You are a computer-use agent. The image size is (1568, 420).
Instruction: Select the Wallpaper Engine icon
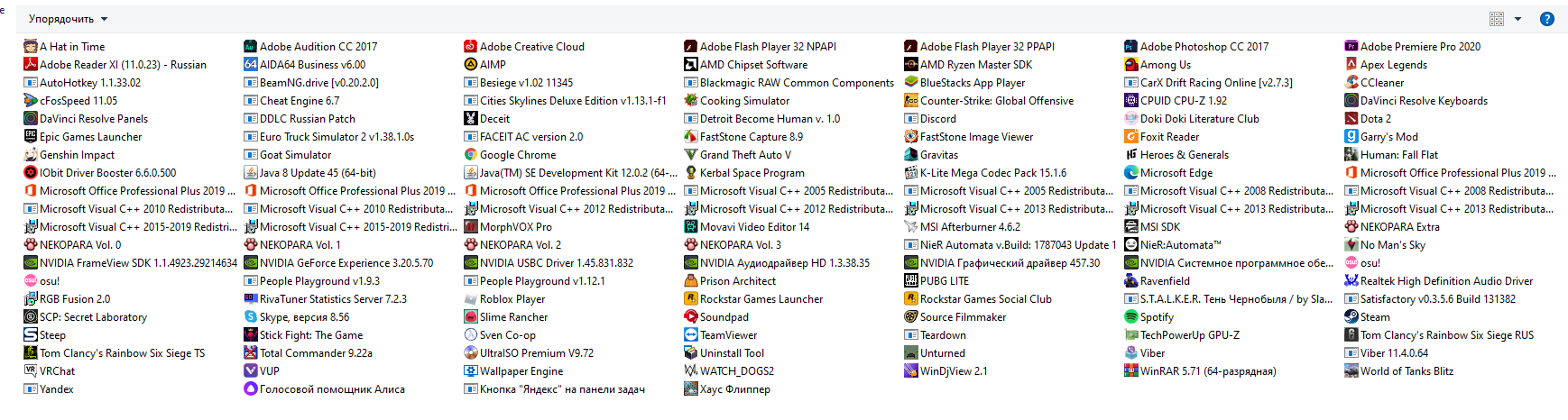tap(471, 370)
